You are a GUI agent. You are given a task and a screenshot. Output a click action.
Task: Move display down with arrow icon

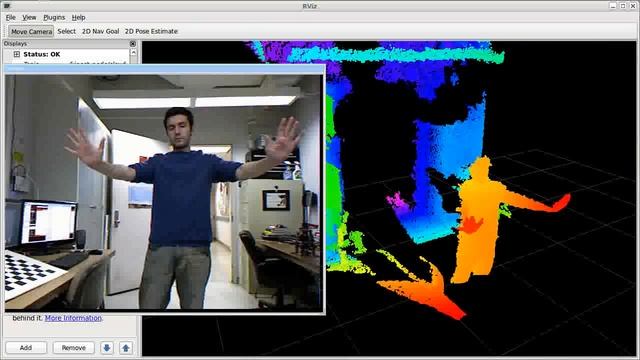pos(107,348)
